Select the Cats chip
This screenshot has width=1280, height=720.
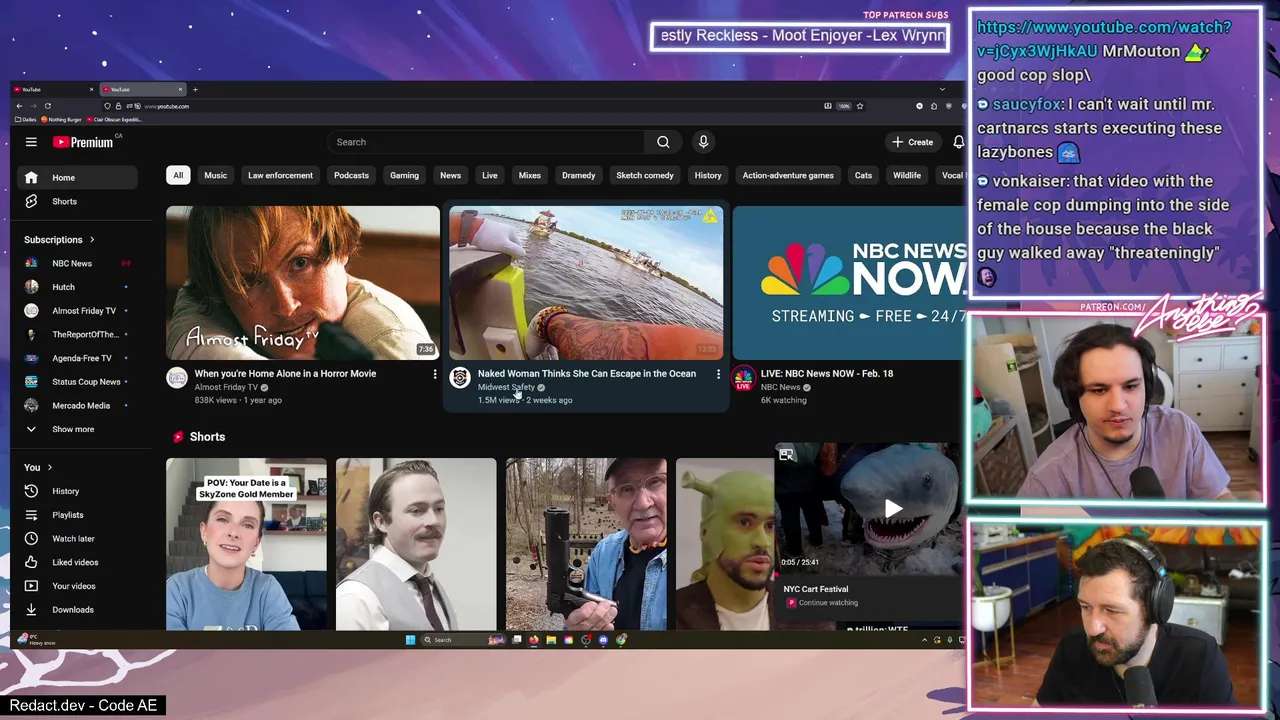(x=863, y=175)
